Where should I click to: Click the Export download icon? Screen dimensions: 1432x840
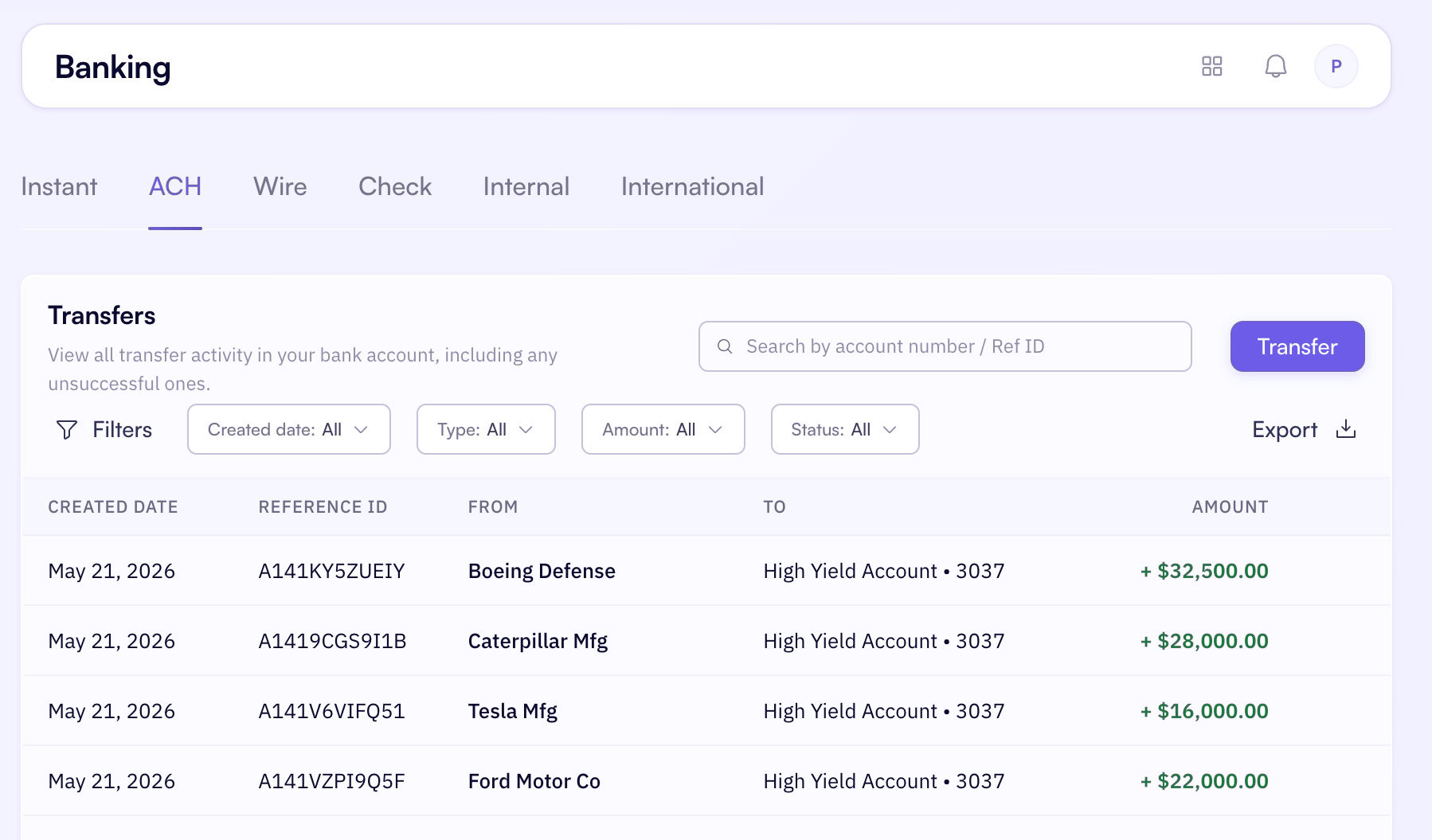pyautogui.click(x=1345, y=429)
